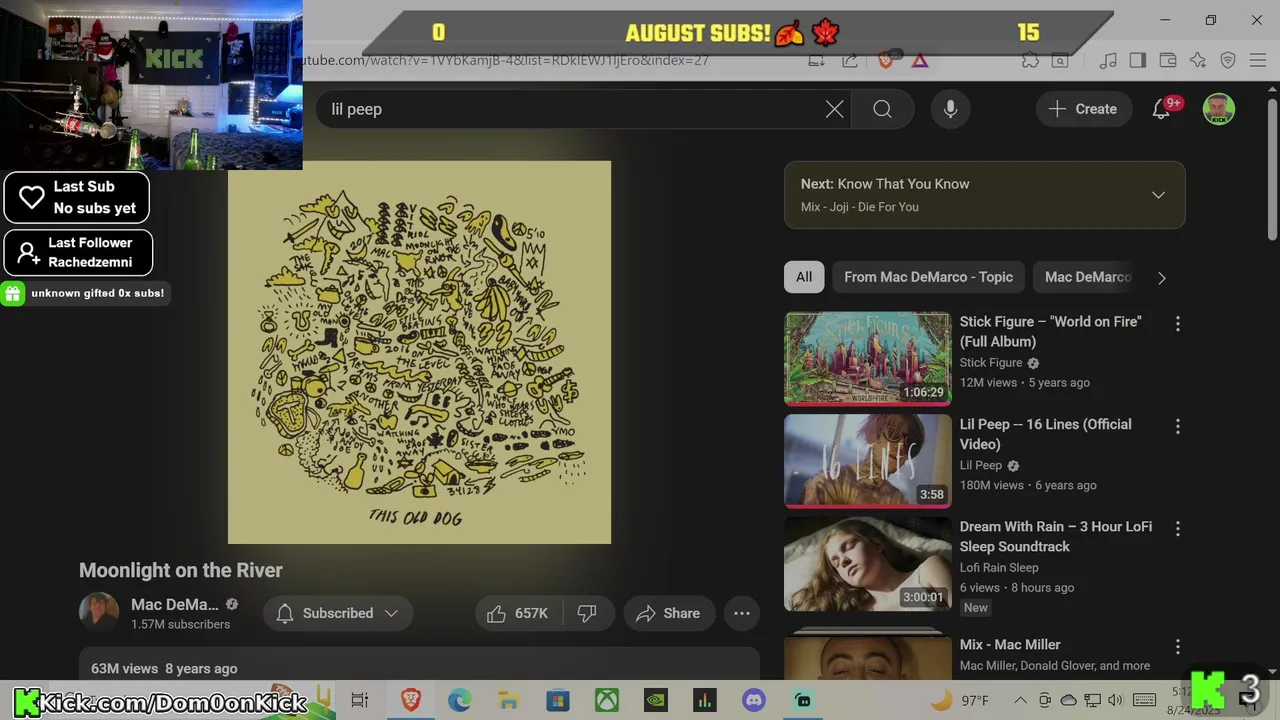The image size is (1280, 720).
Task: Clear the 'lil peep' search text
Action: click(834, 109)
